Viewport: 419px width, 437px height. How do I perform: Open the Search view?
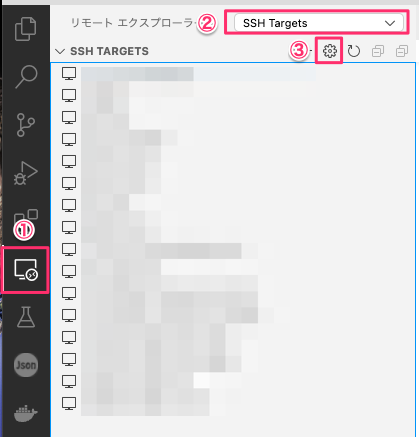click(26, 77)
